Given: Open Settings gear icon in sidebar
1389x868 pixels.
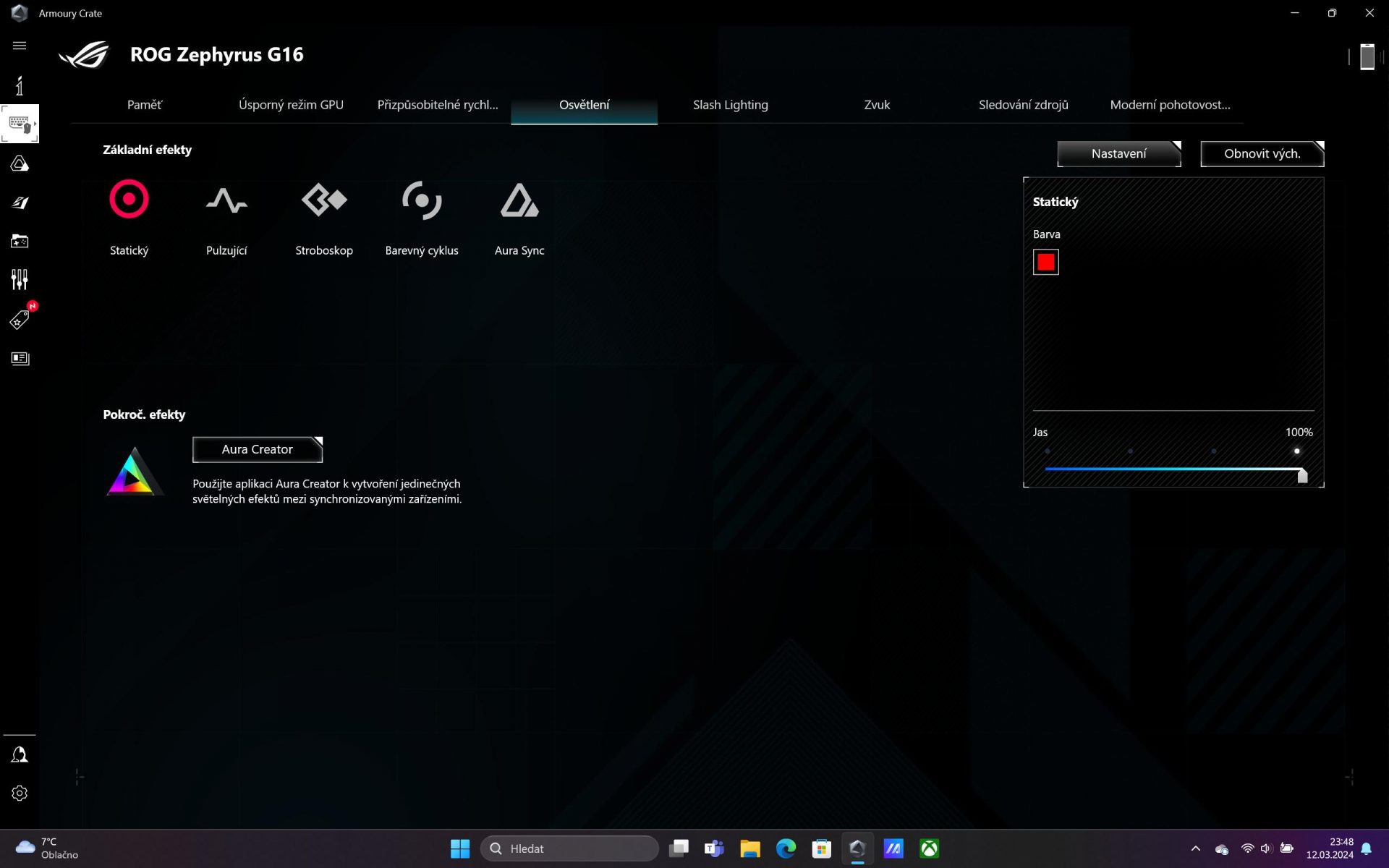Looking at the screenshot, I should [x=20, y=793].
